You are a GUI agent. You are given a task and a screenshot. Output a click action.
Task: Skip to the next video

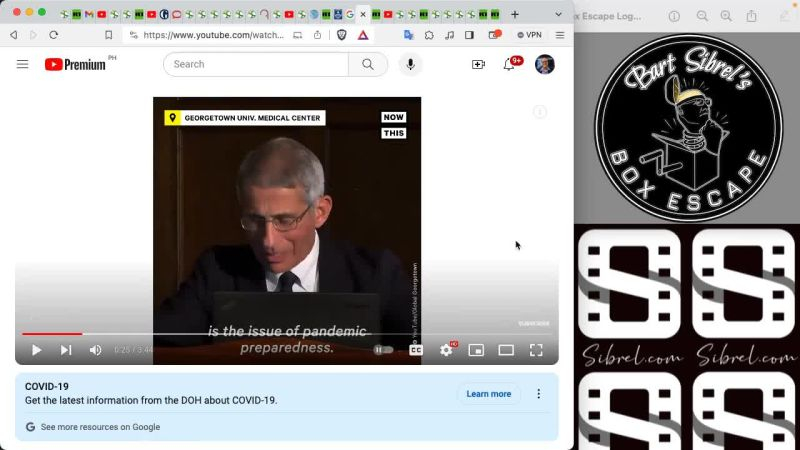(66, 350)
